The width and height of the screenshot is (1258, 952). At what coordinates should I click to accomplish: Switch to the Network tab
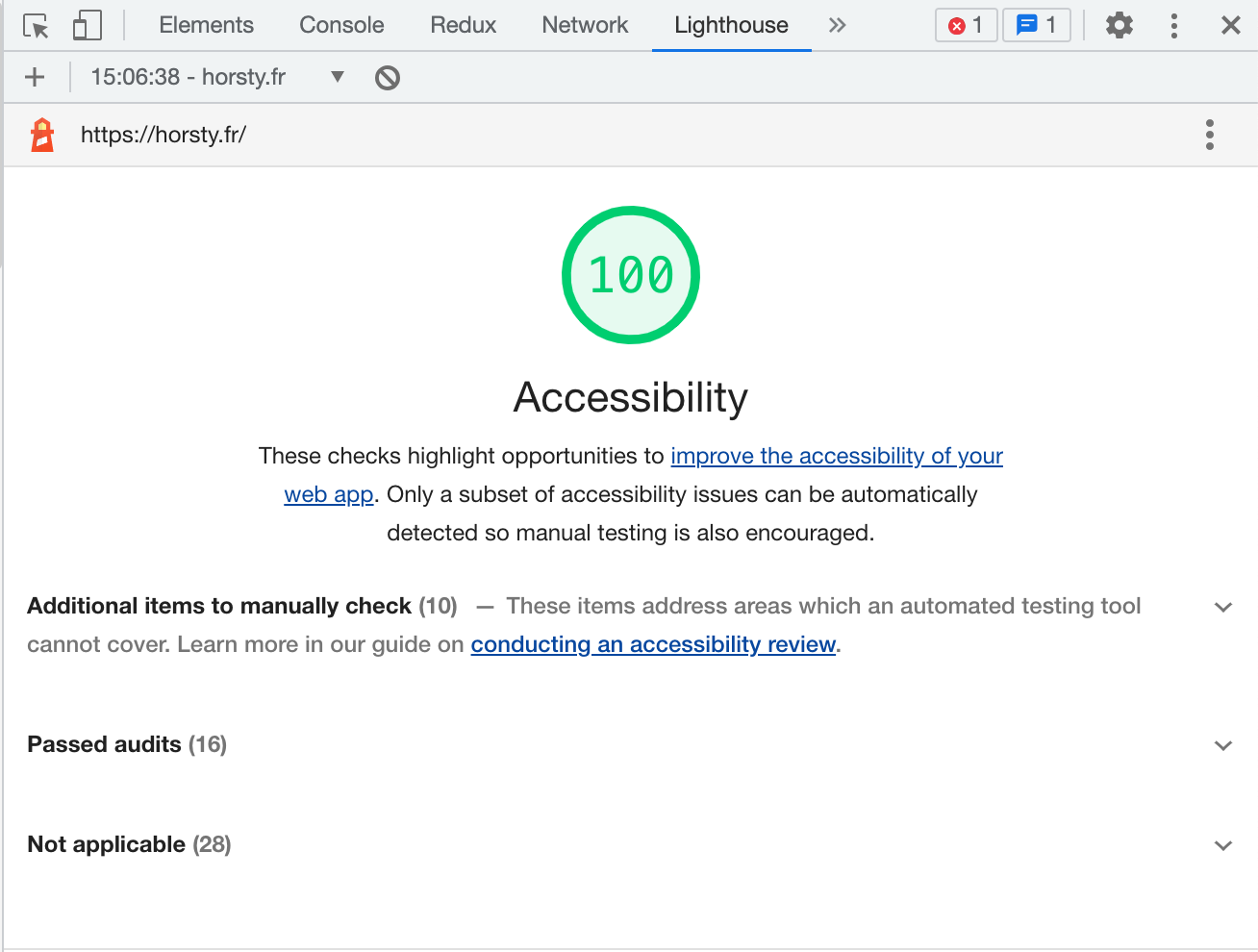coord(585,26)
